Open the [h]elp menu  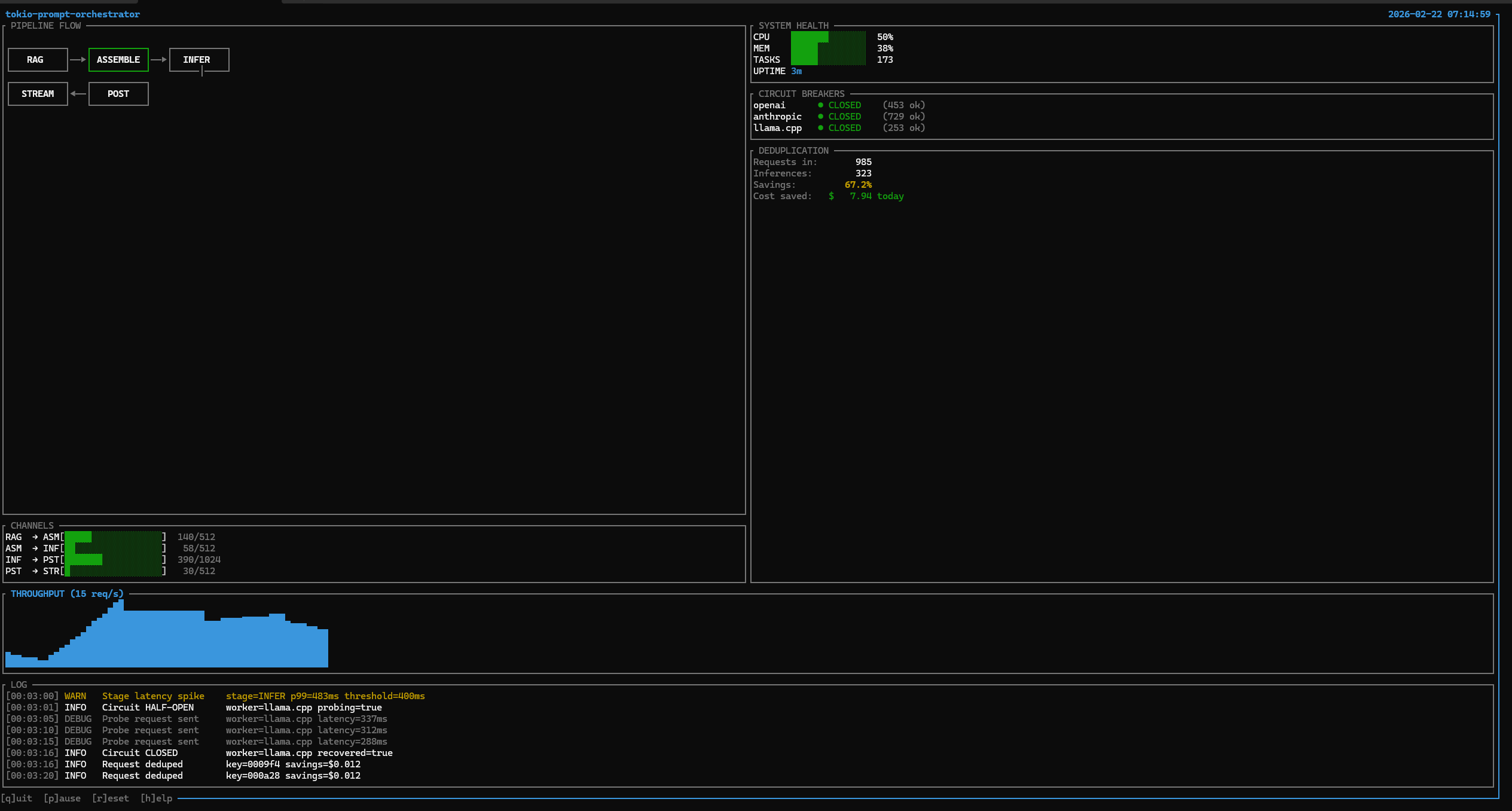(x=157, y=798)
